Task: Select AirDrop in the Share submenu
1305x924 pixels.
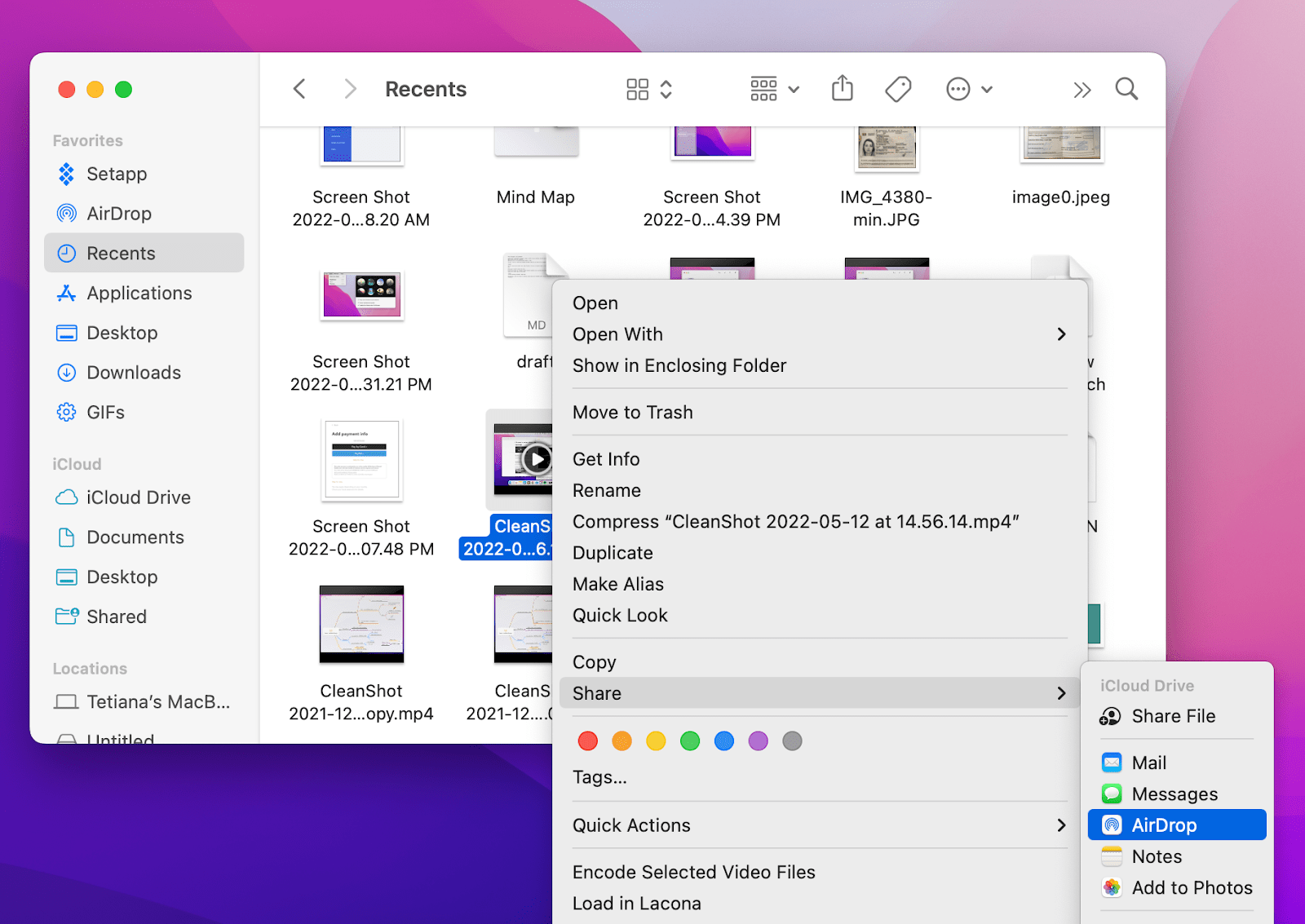Action: tap(1163, 825)
